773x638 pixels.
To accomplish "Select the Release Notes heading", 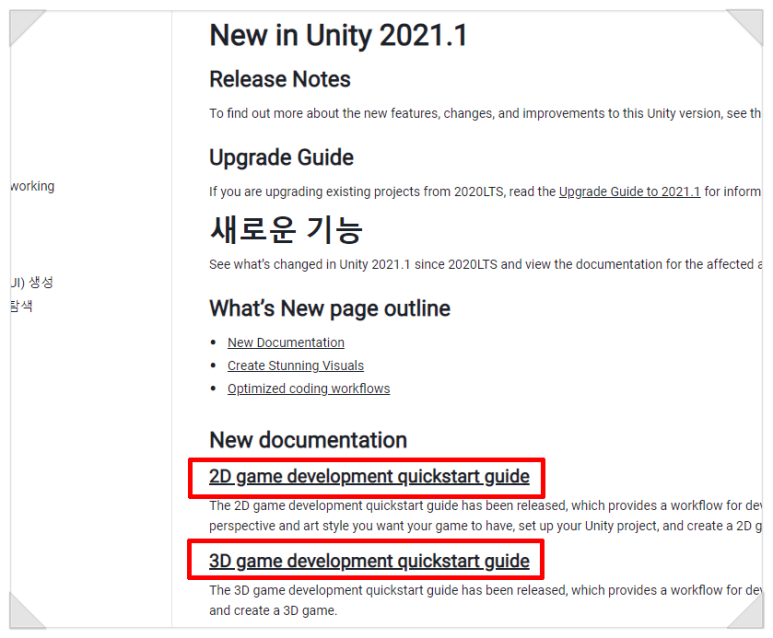I will coord(280,79).
